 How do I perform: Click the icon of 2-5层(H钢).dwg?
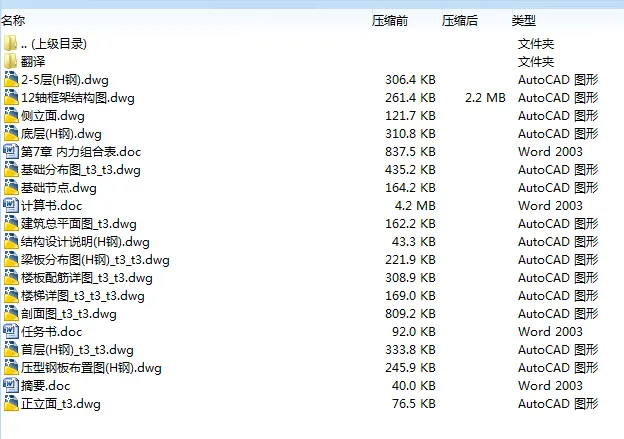click(x=11, y=79)
